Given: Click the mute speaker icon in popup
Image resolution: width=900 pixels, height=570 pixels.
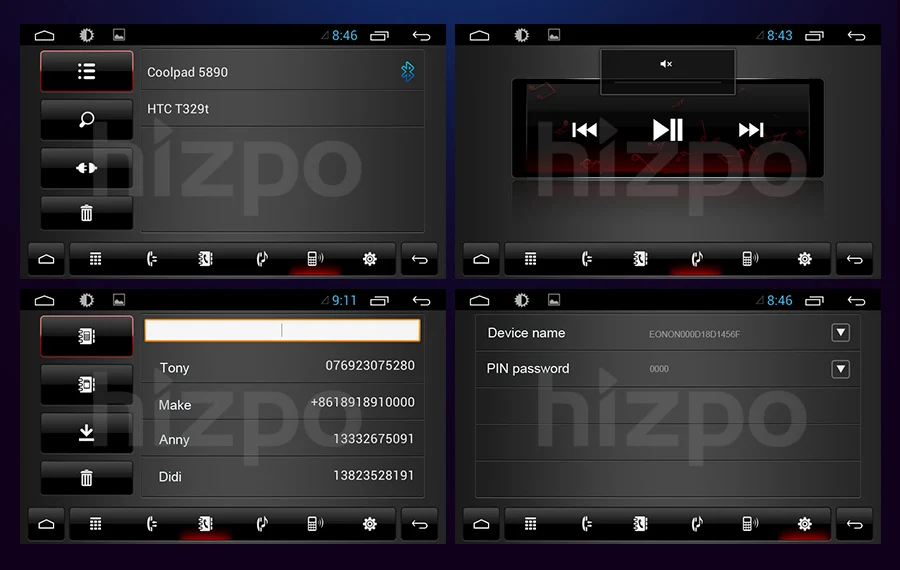Looking at the screenshot, I should (666, 64).
